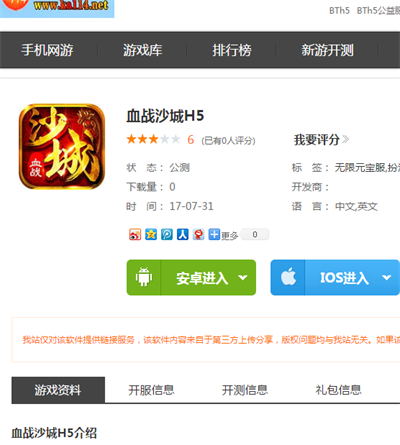Switch to 开服信息 tab

click(x=151, y=390)
